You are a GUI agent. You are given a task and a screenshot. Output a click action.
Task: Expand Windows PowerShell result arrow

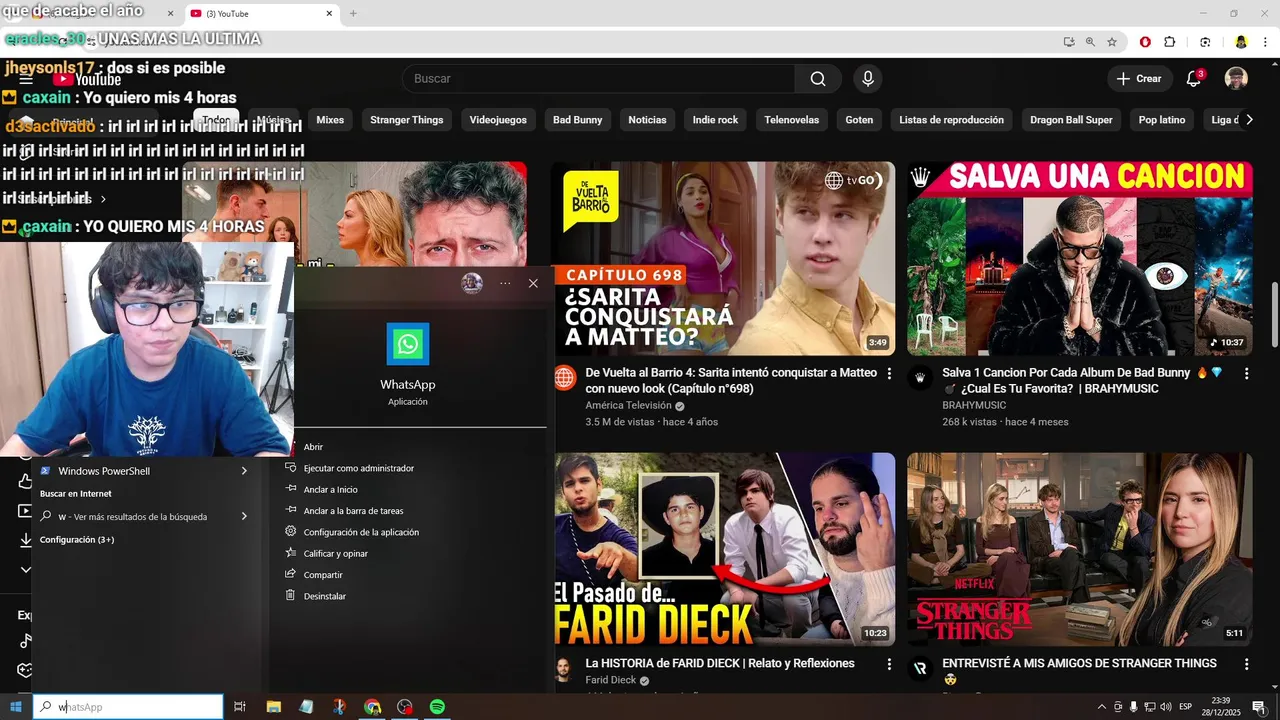(244, 471)
